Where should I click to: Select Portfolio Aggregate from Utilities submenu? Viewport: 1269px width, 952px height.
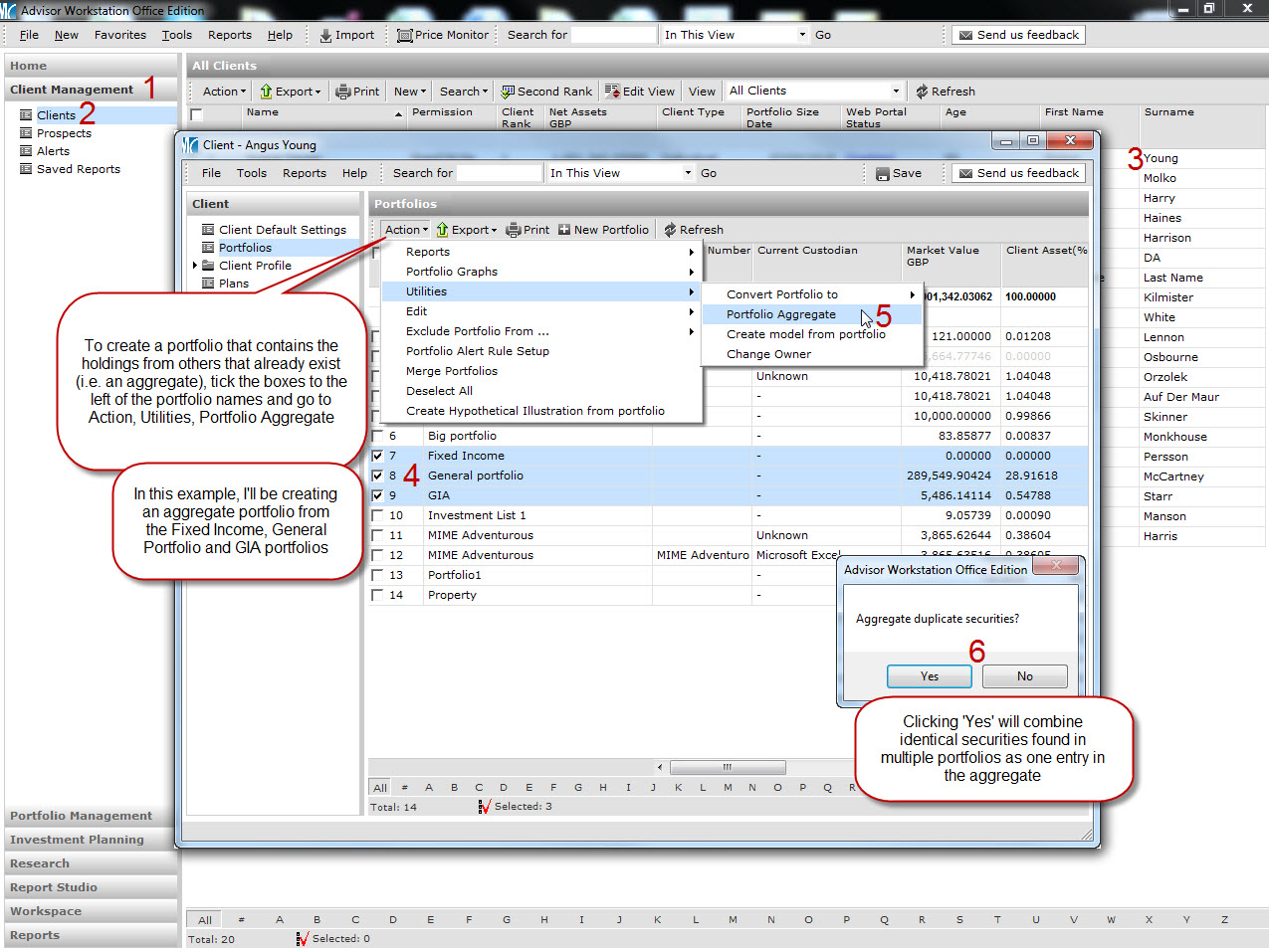pos(781,314)
